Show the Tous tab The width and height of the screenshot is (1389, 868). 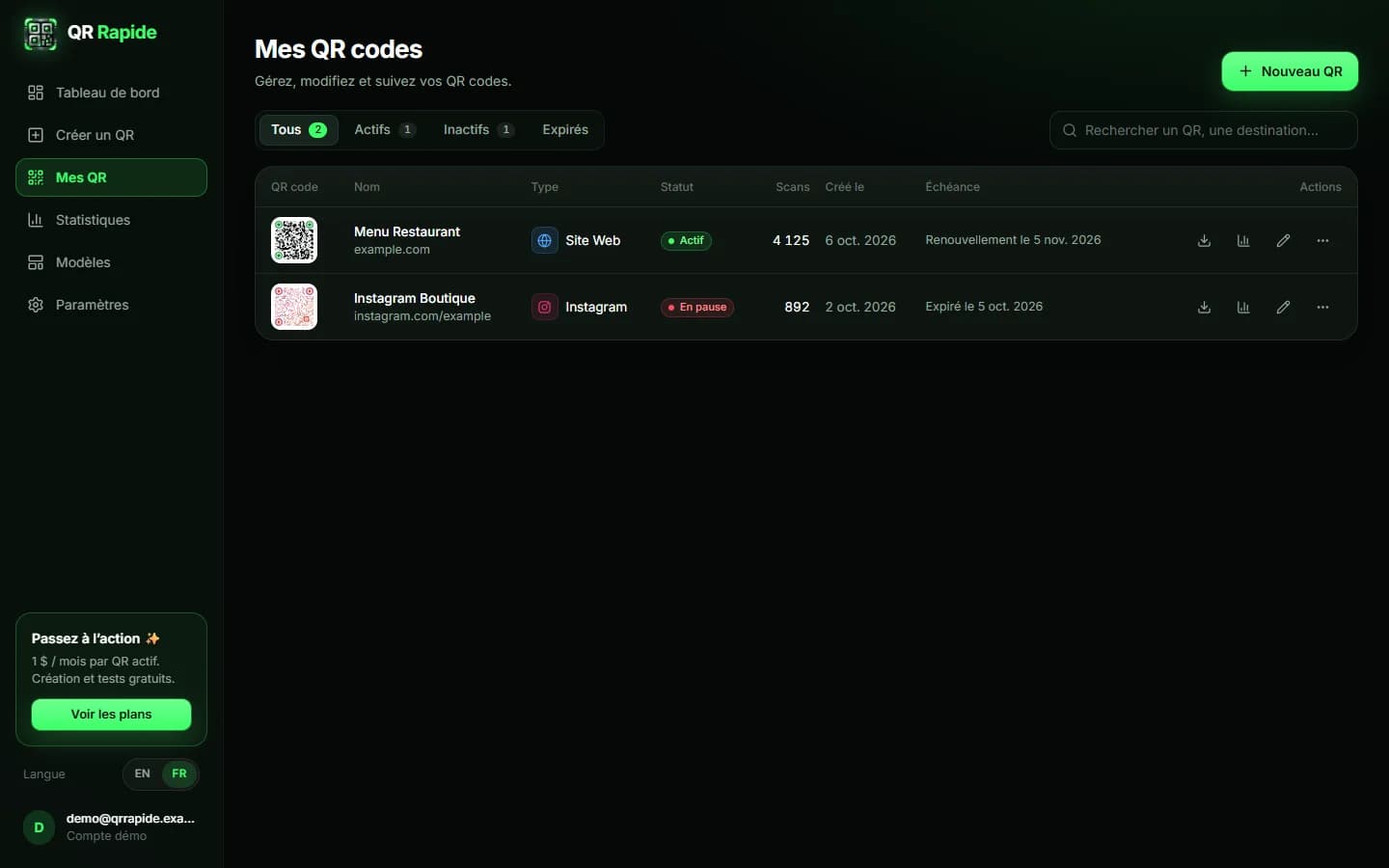tap(298, 130)
